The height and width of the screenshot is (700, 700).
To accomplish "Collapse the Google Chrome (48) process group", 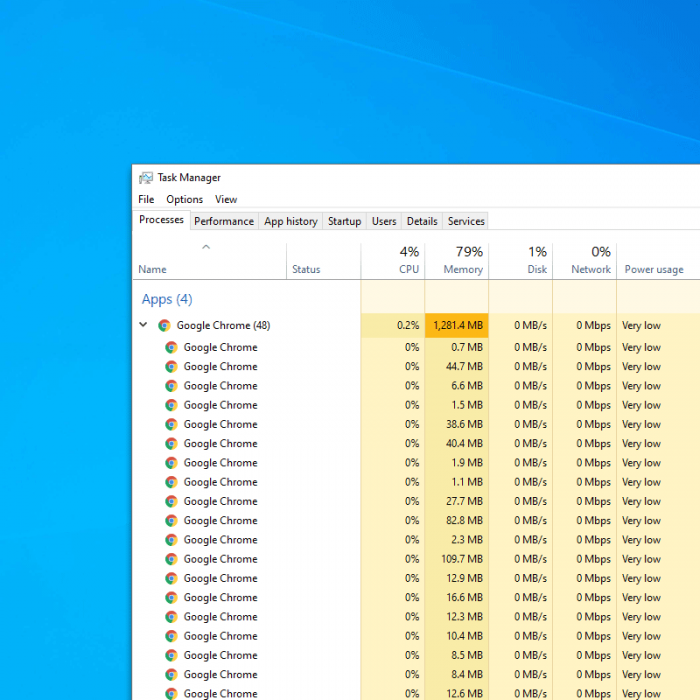I will pyautogui.click(x=143, y=325).
